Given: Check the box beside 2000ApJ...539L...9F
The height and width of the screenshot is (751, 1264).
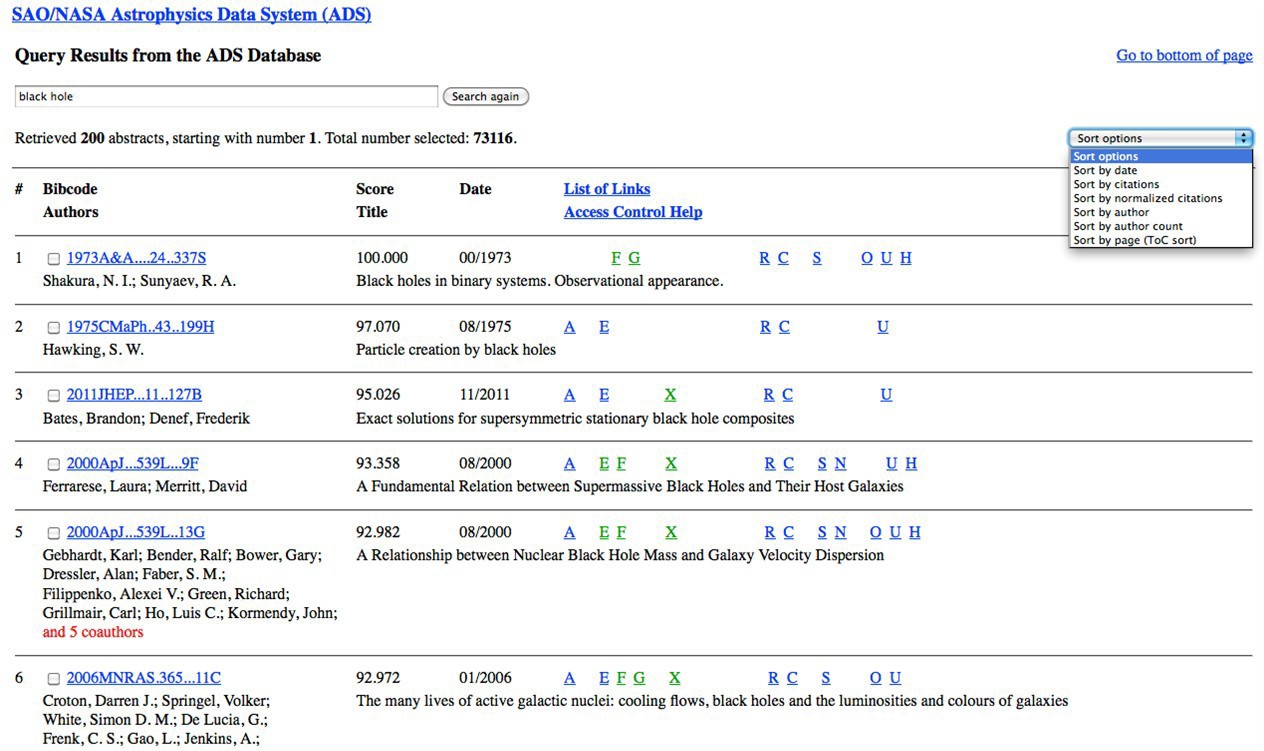Looking at the screenshot, I should point(54,464).
